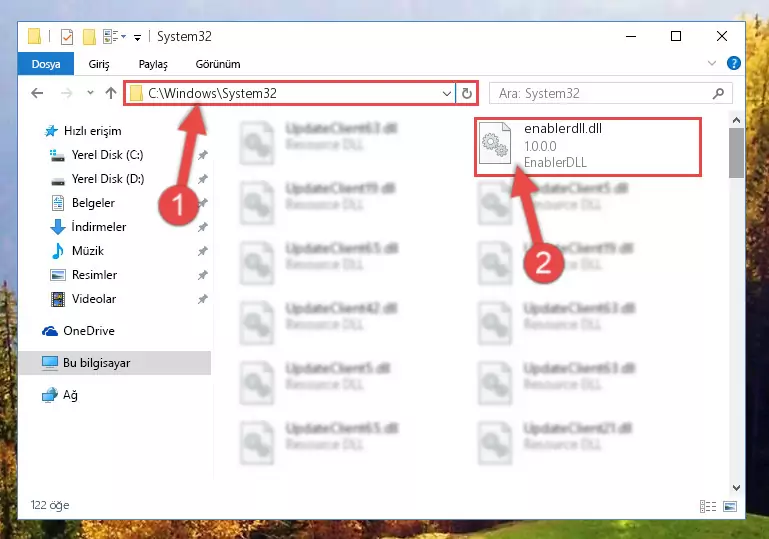The image size is (769, 539).
Task: Click the İndirmeler blue arrow icon
Action: click(x=58, y=227)
